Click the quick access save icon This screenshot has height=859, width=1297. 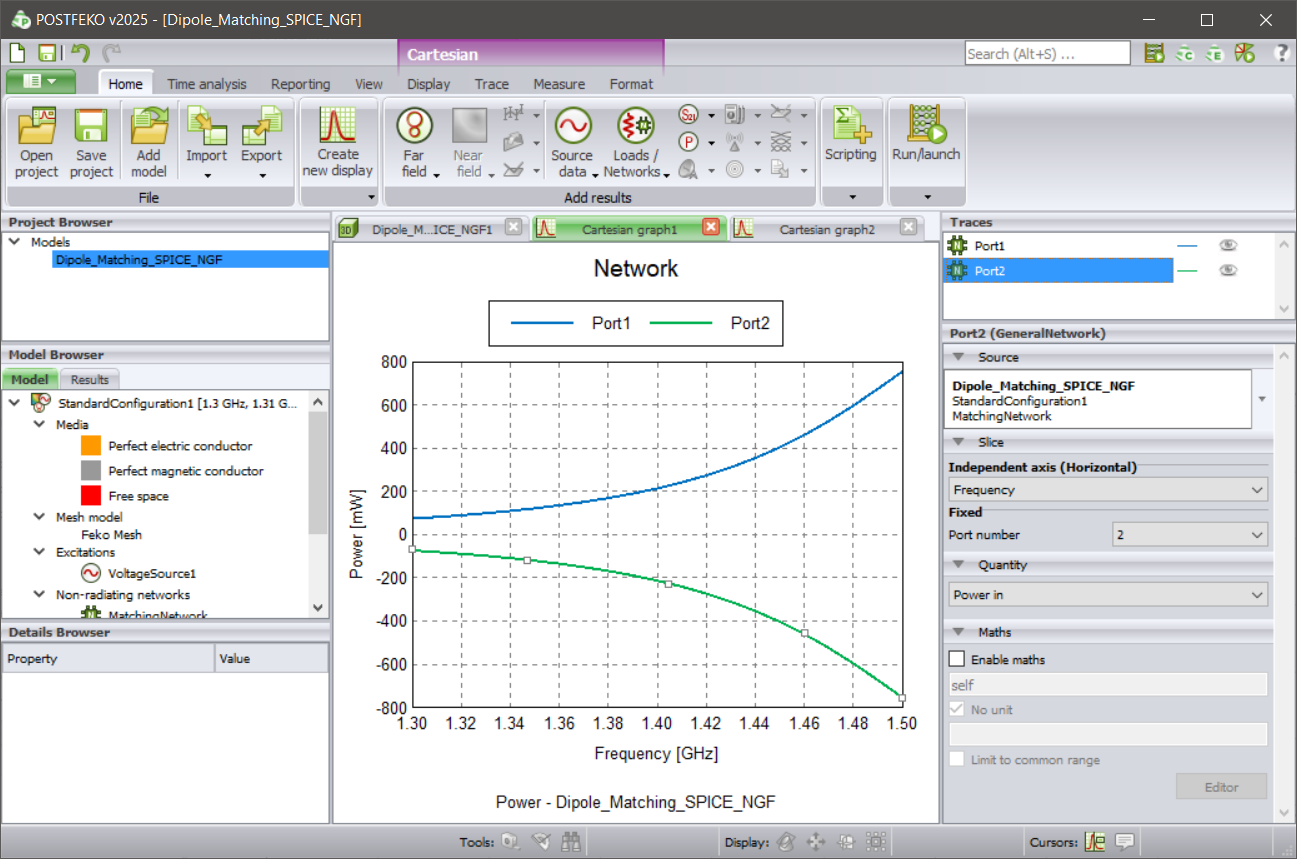pos(46,53)
